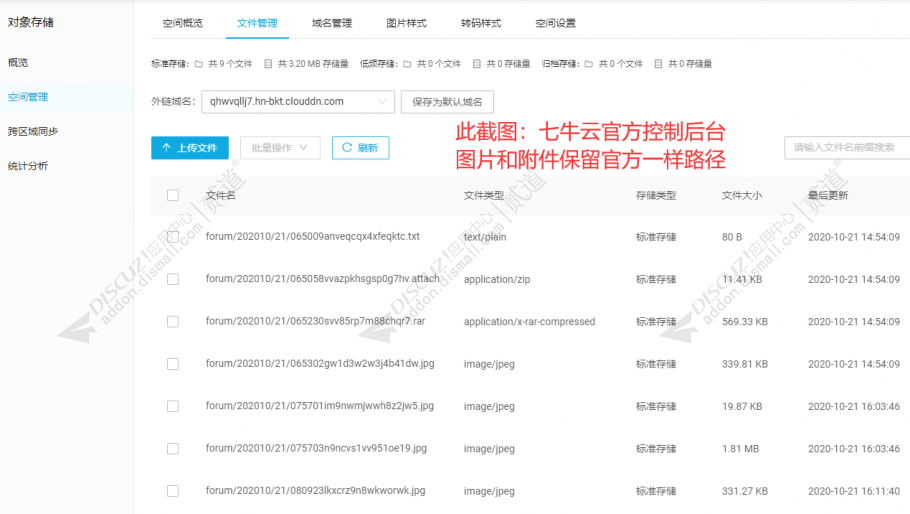Open 统计分析 in the sidebar
The image size is (910, 514).
click(x=28, y=166)
